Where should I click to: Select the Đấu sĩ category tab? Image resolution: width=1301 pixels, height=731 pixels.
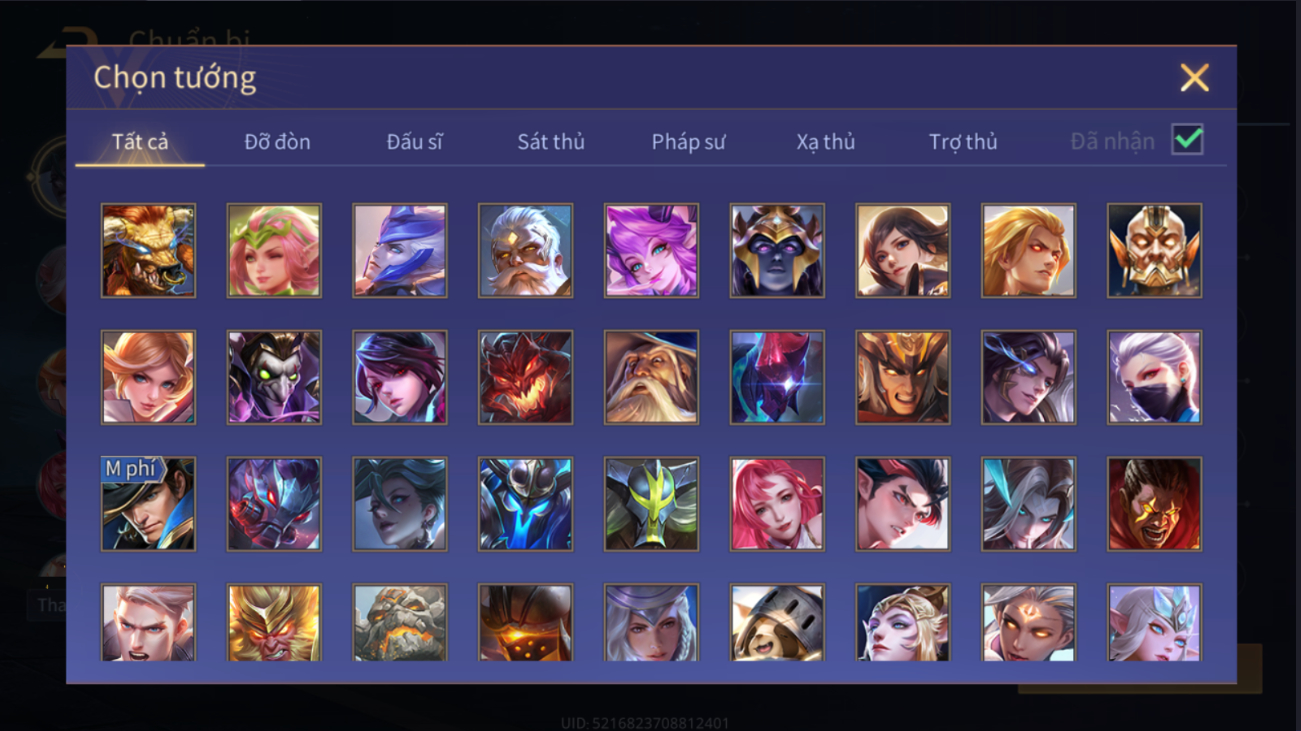point(414,142)
